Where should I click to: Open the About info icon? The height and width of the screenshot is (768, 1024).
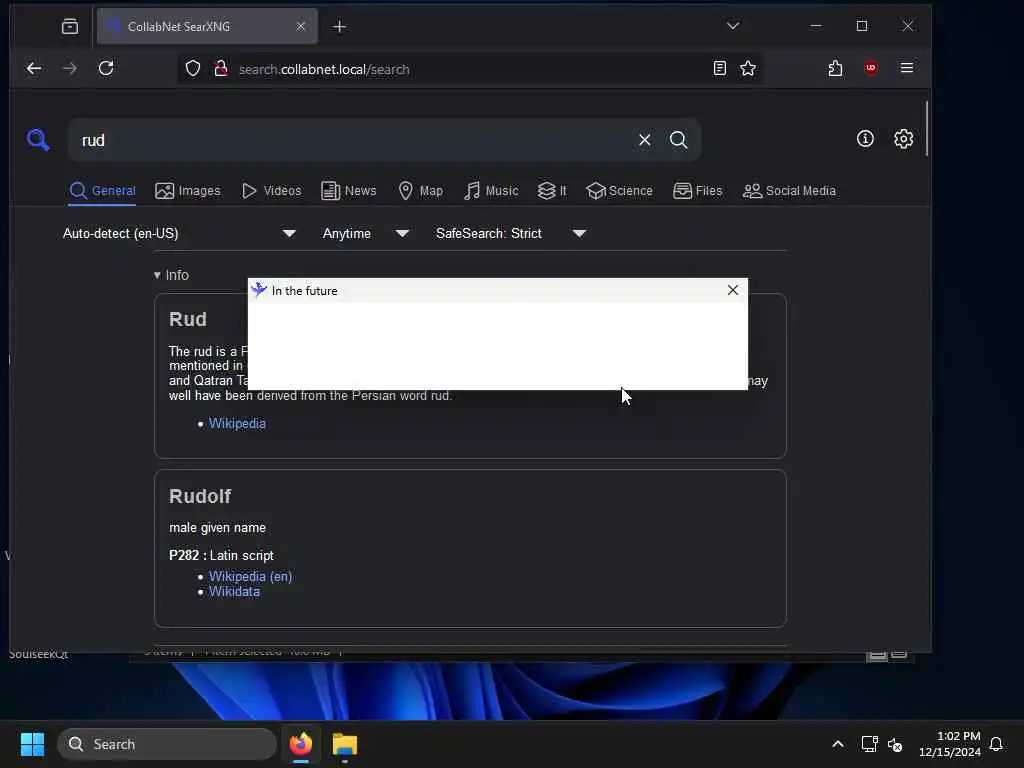[x=865, y=138]
